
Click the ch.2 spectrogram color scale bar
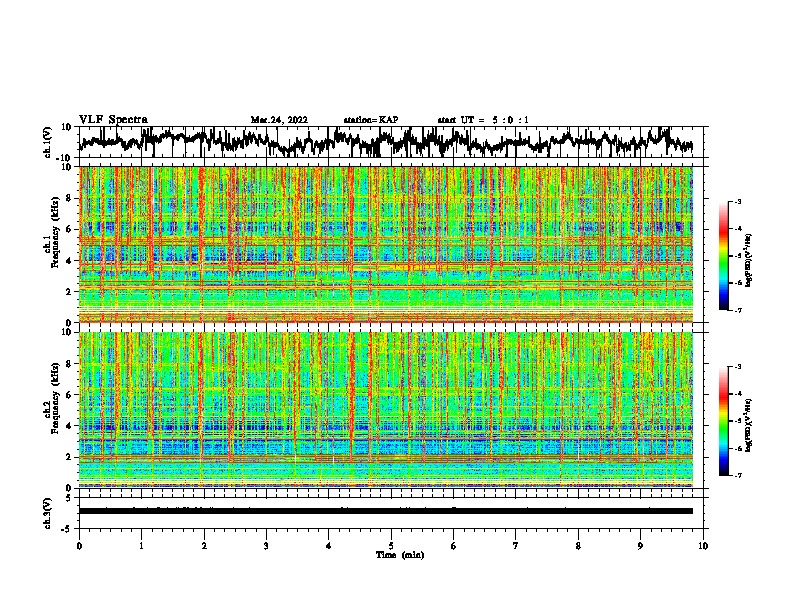pyautogui.click(x=724, y=421)
